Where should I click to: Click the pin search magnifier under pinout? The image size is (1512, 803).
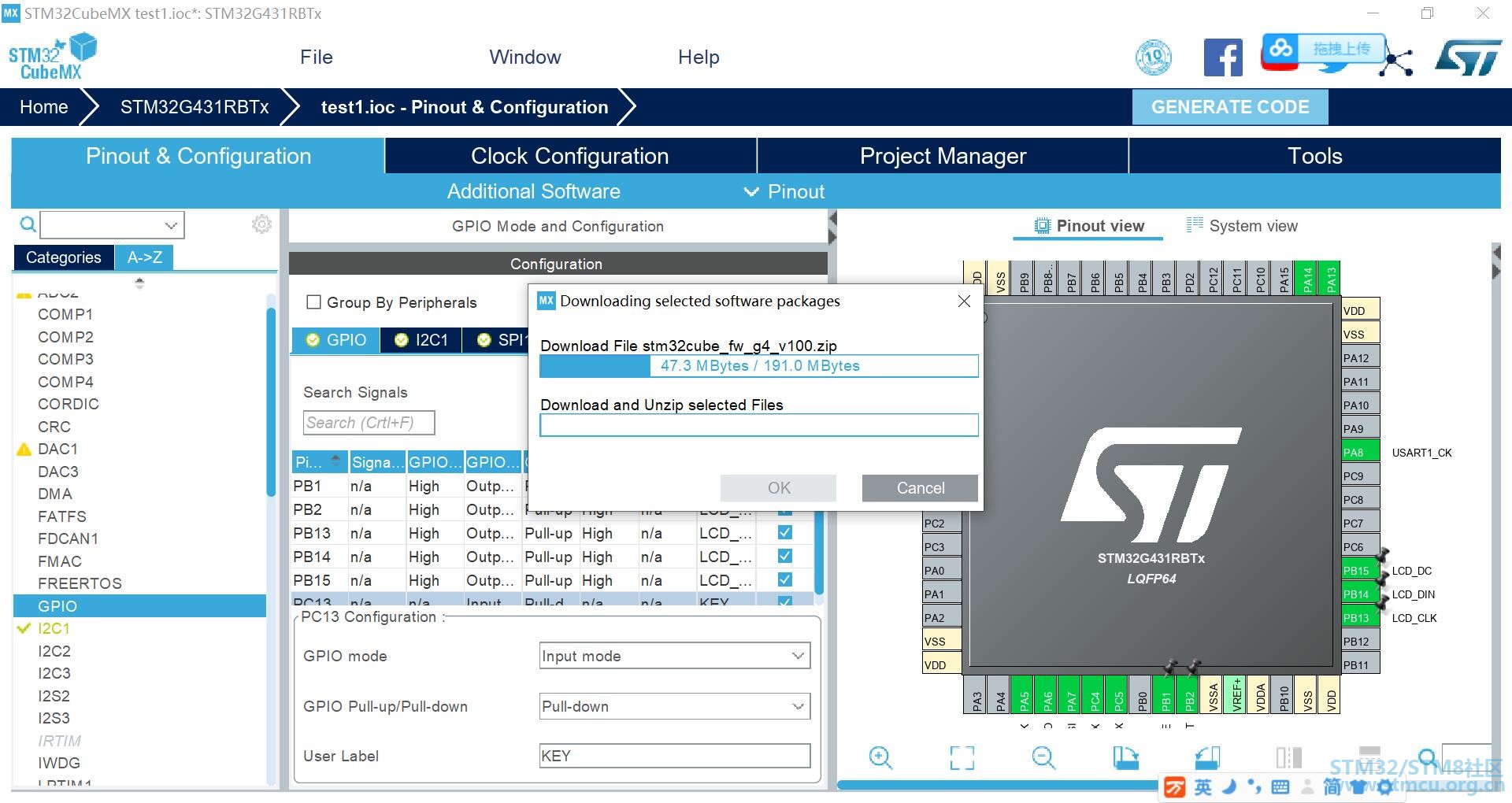1427,757
